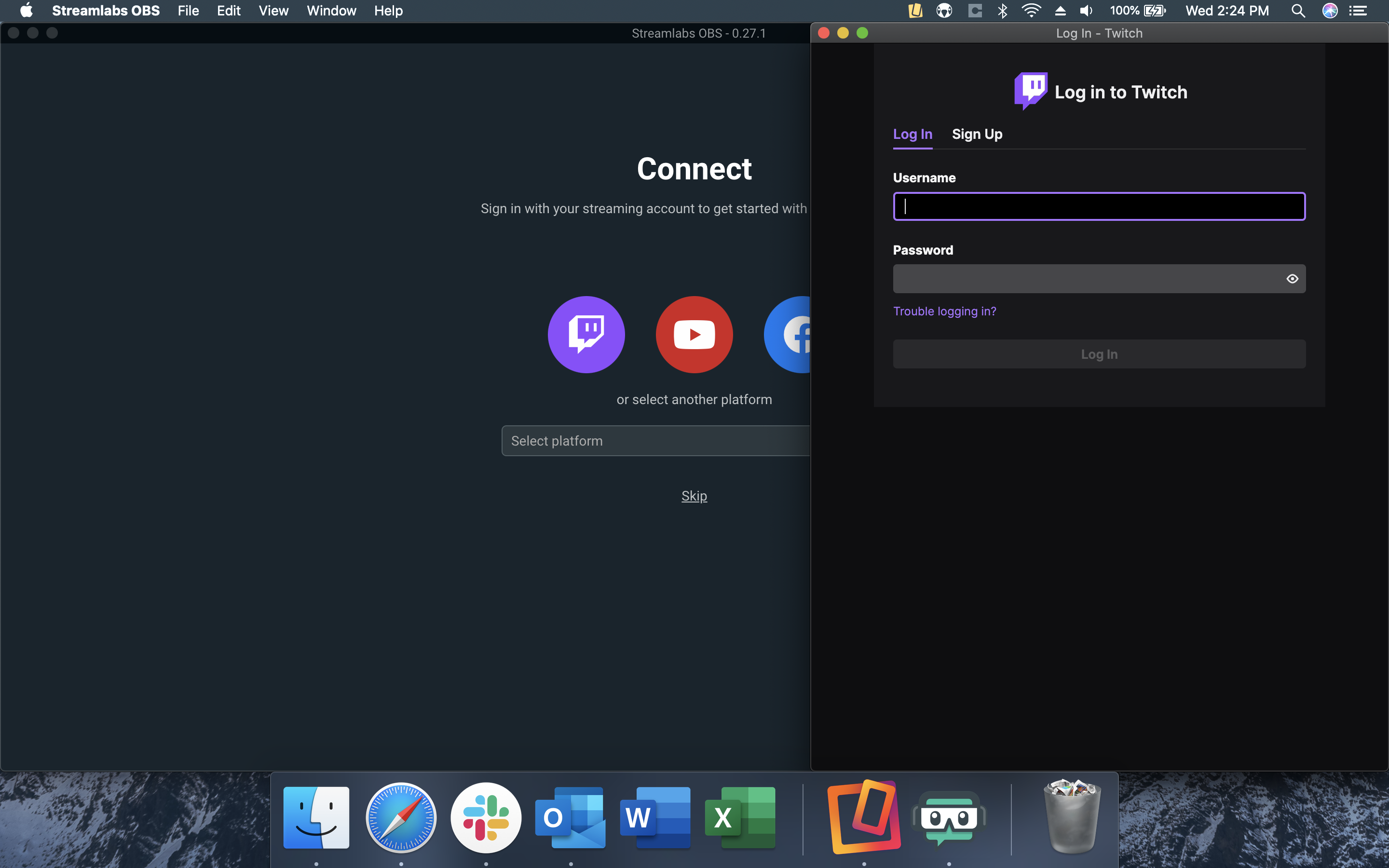Toggle password visibility eye icon
Image resolution: width=1389 pixels, height=868 pixels.
pyautogui.click(x=1292, y=279)
